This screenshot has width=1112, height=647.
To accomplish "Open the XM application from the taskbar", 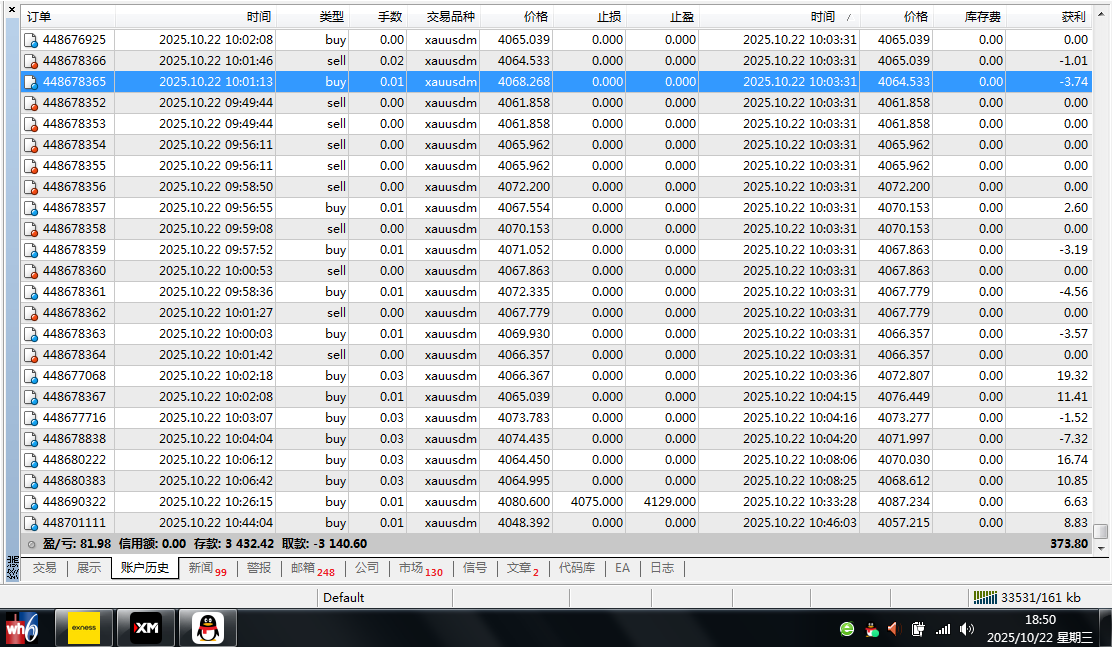I will click(x=146, y=628).
